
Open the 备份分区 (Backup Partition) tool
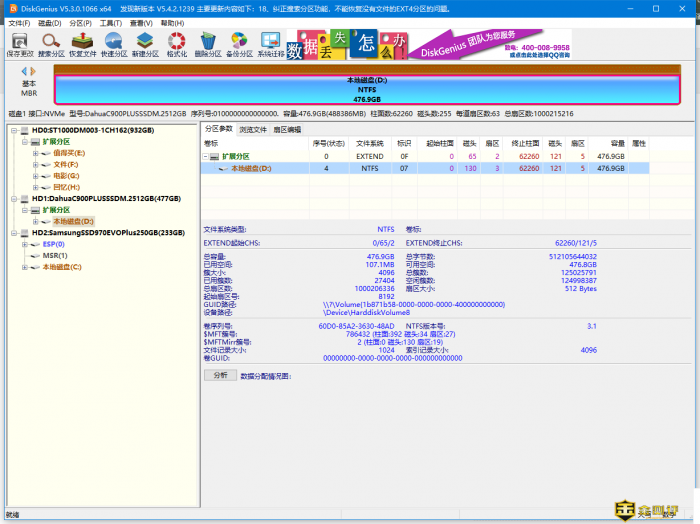[239, 42]
